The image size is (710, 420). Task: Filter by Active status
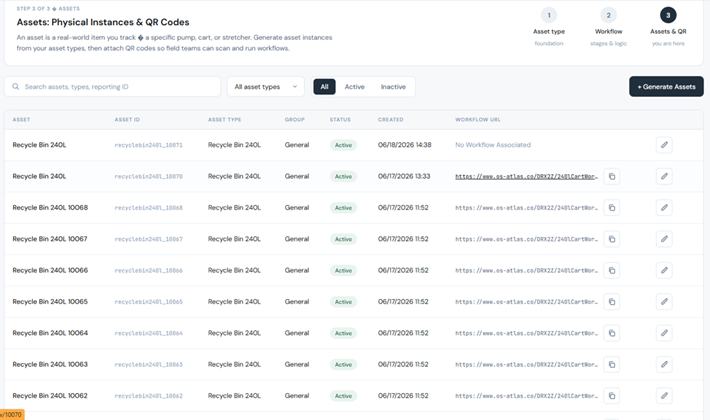[354, 86]
